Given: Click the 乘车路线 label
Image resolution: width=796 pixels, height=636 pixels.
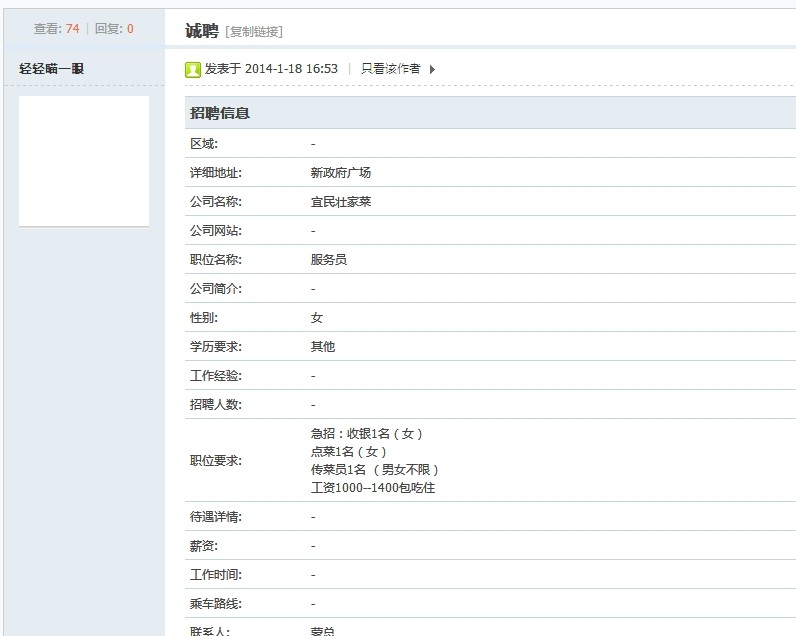Looking at the screenshot, I should tap(216, 604).
